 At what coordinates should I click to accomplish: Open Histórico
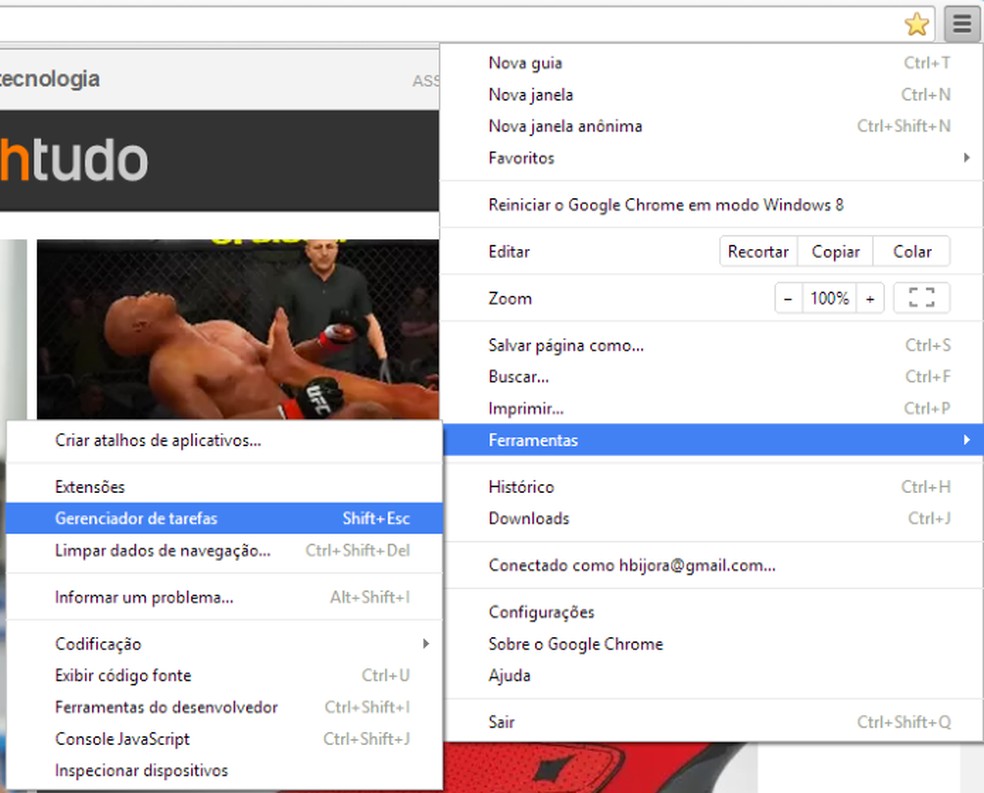(521, 486)
